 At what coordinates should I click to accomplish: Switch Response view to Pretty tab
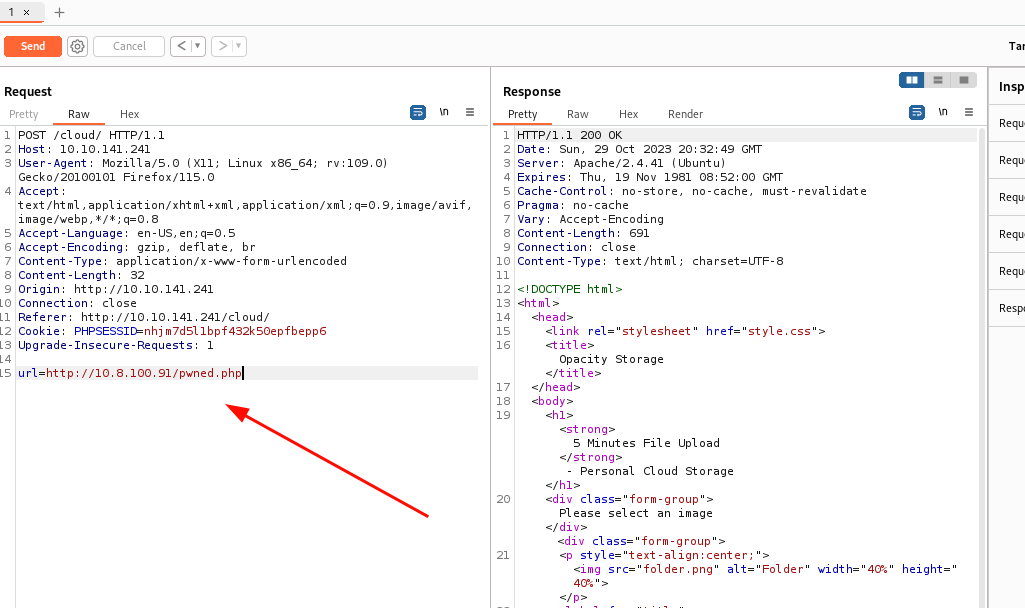522,114
